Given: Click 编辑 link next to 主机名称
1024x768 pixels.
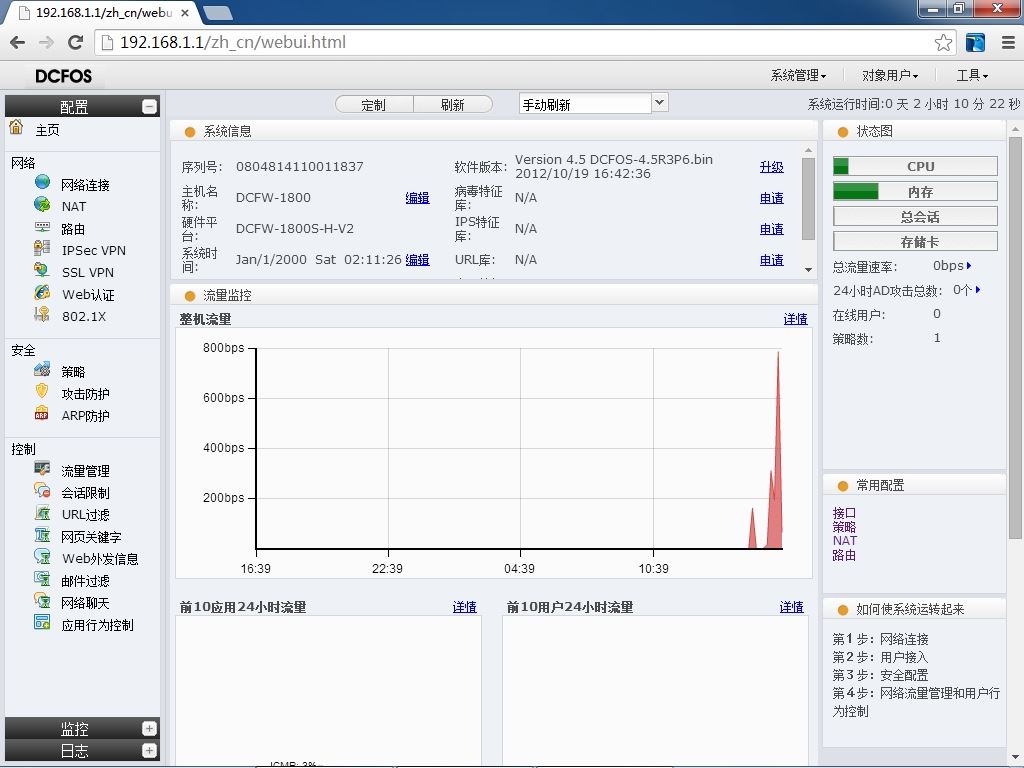Looking at the screenshot, I should [x=417, y=198].
